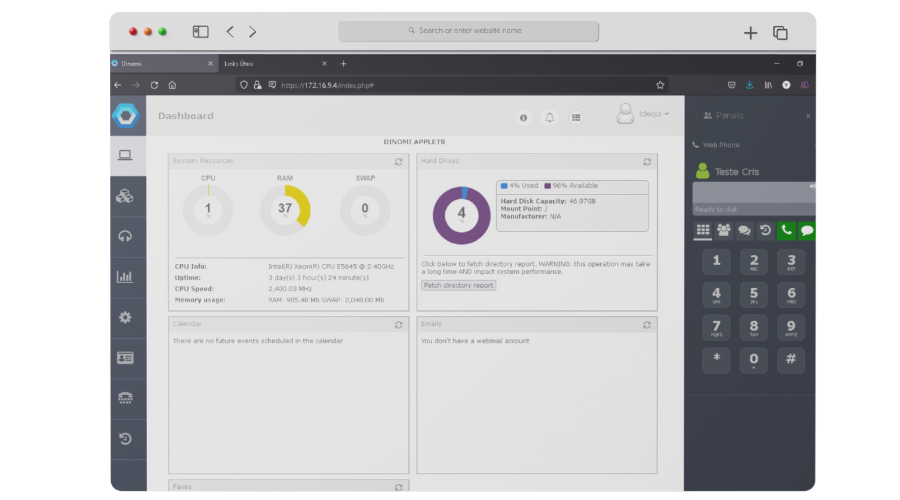Screen dimensions: 900x500
Task: Tap the hash key on keypad
Action: click(x=791, y=360)
